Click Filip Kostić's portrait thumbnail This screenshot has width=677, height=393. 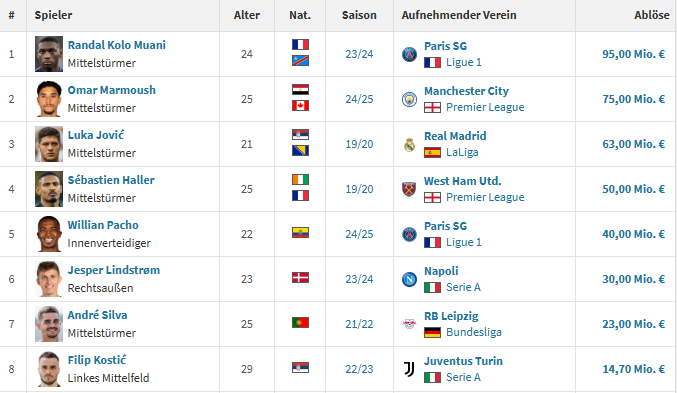[49, 369]
